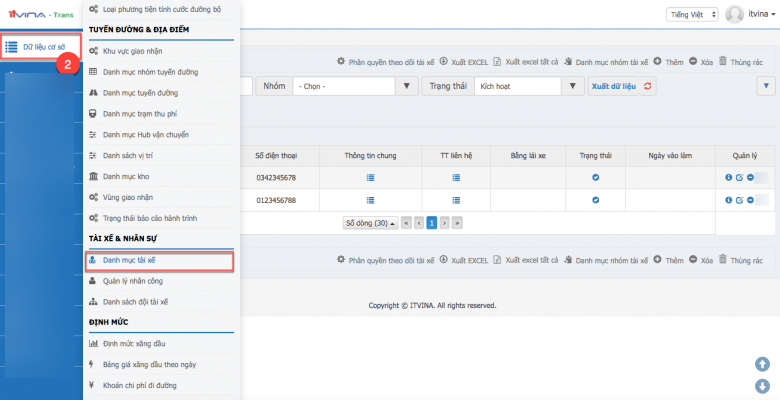This screenshot has height=400, width=780.
Task: Open the Số dòng (30) rows selector
Action: (369, 223)
